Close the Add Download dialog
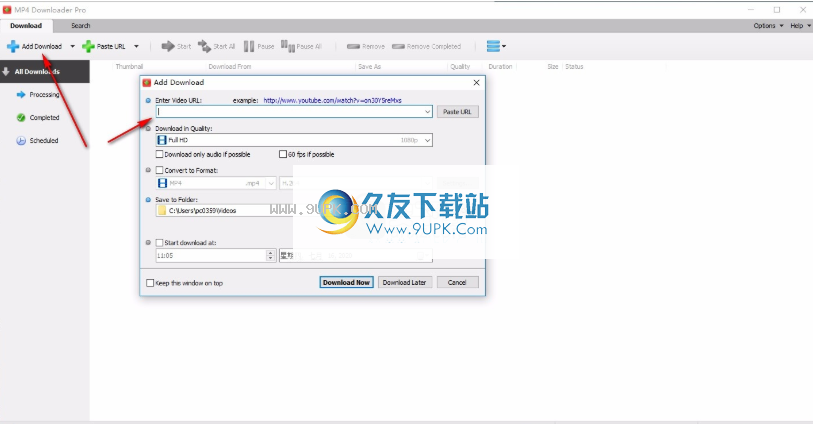The width and height of the screenshot is (813, 424). click(x=476, y=82)
